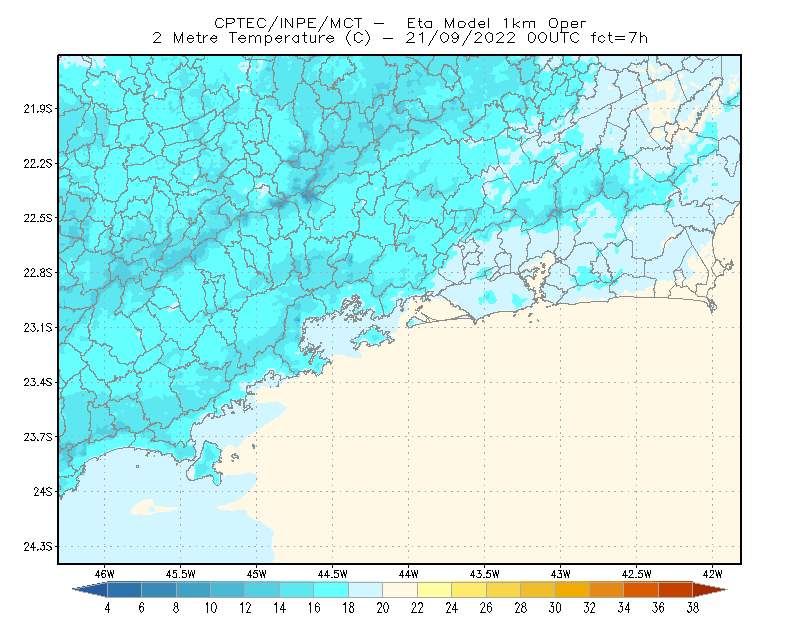Click the 44W longitude axis label

pyautogui.click(x=409, y=574)
